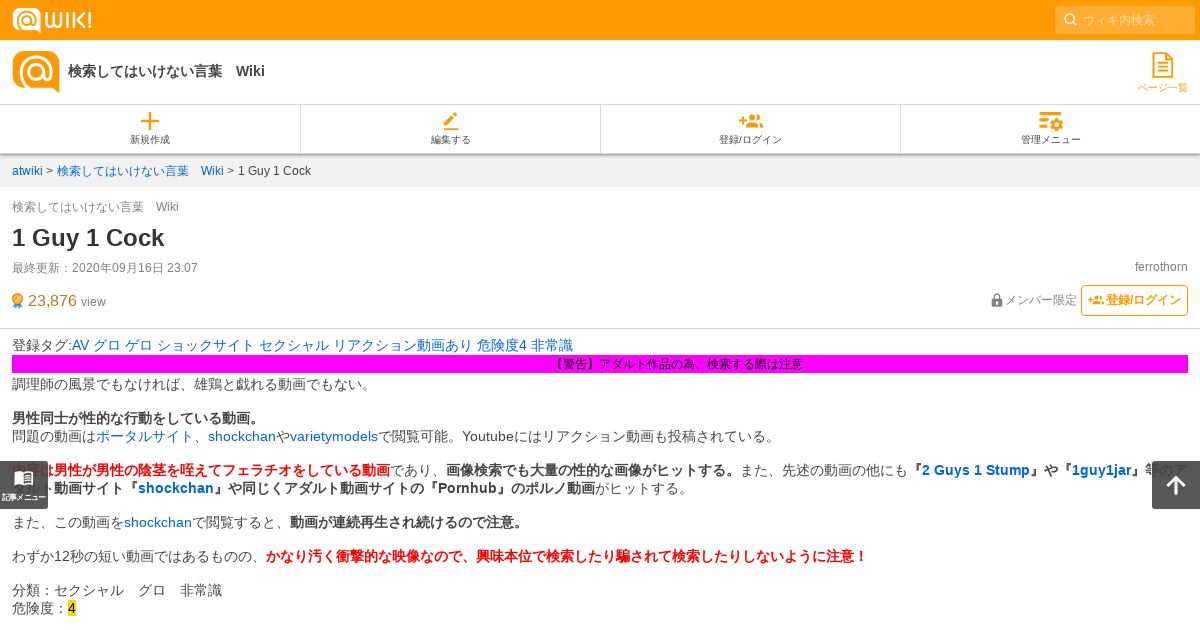This screenshot has height=630, width=1200.
Task: Open the 1guy1jar link
Action: point(1102,470)
